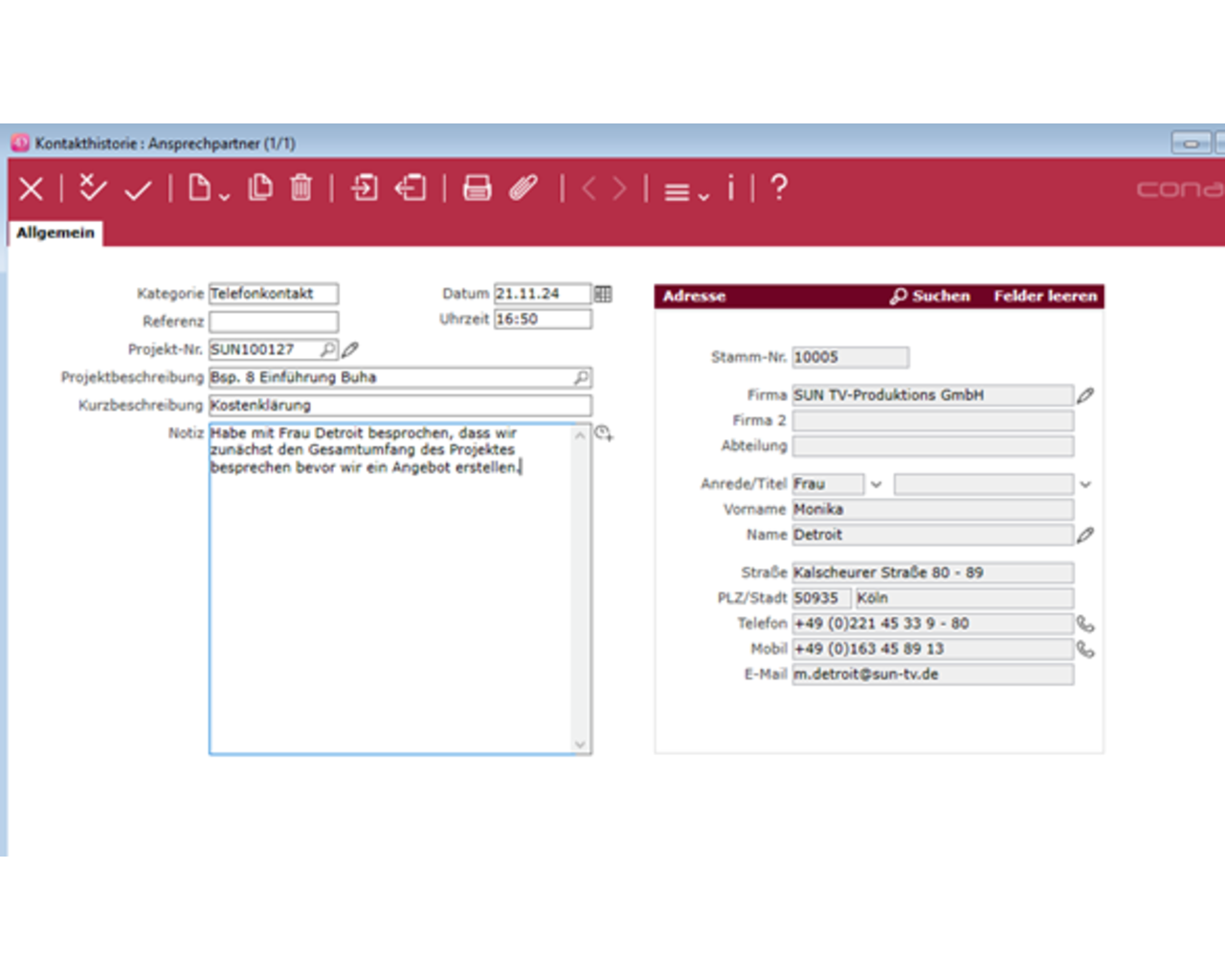Click the phone icon beside Mobil
The height and width of the screenshot is (980, 1225).
tap(1085, 649)
